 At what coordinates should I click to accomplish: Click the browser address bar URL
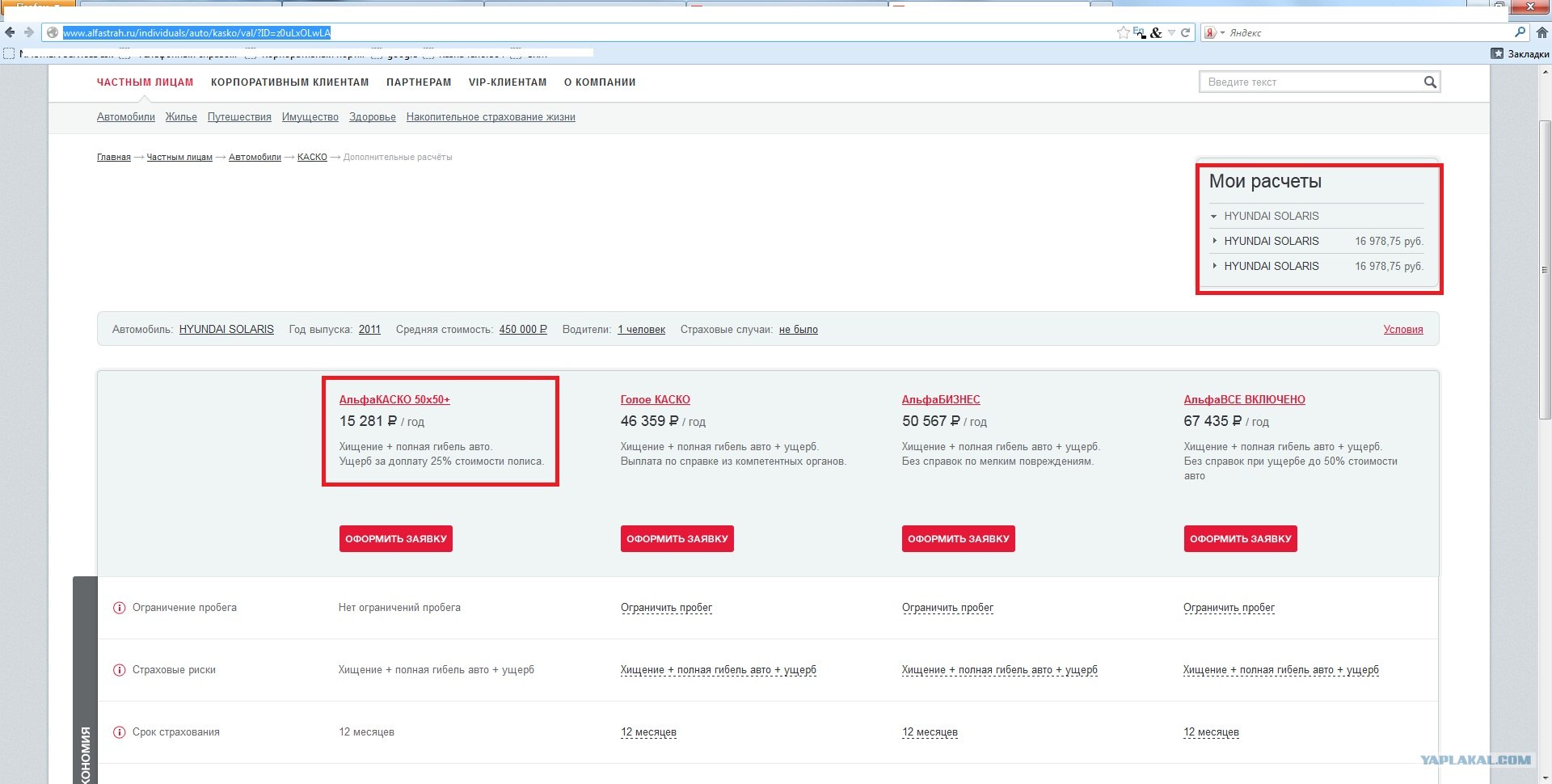pos(196,33)
